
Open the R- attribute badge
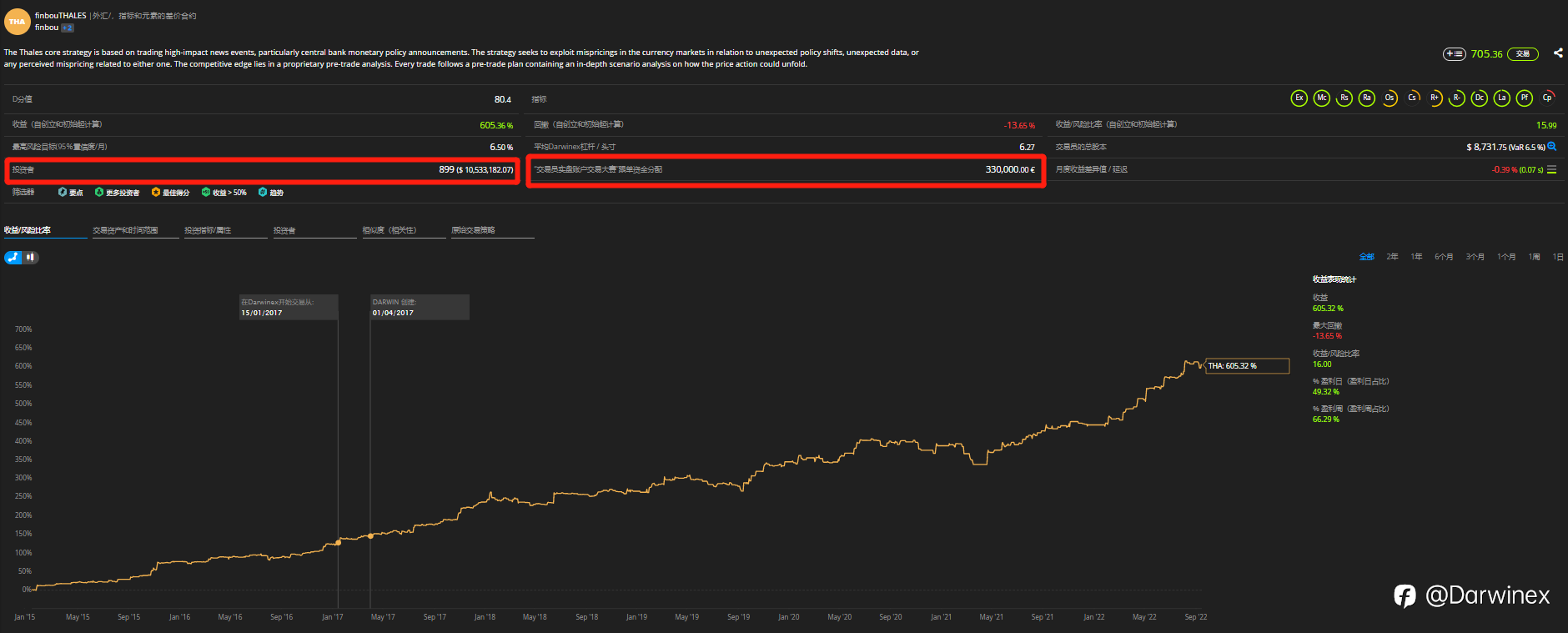[x=1457, y=98]
